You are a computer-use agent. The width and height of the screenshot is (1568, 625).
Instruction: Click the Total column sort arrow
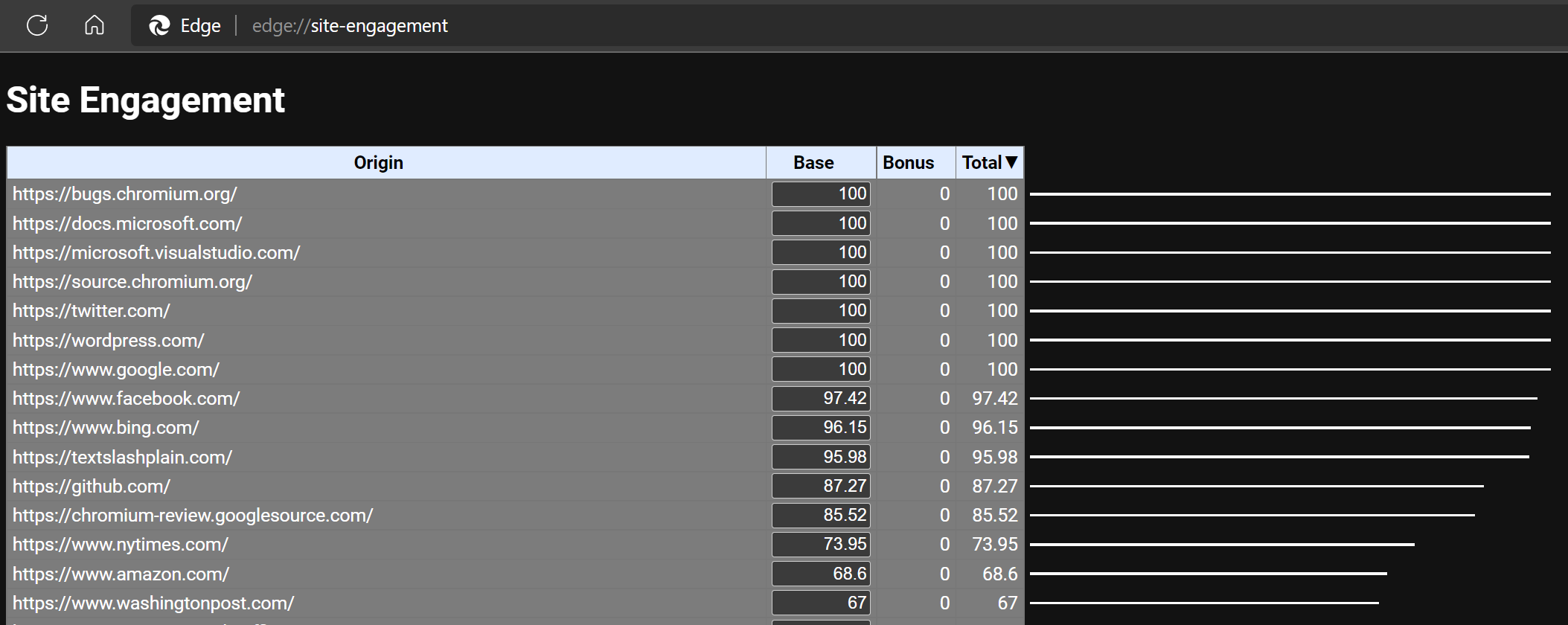(x=1011, y=163)
